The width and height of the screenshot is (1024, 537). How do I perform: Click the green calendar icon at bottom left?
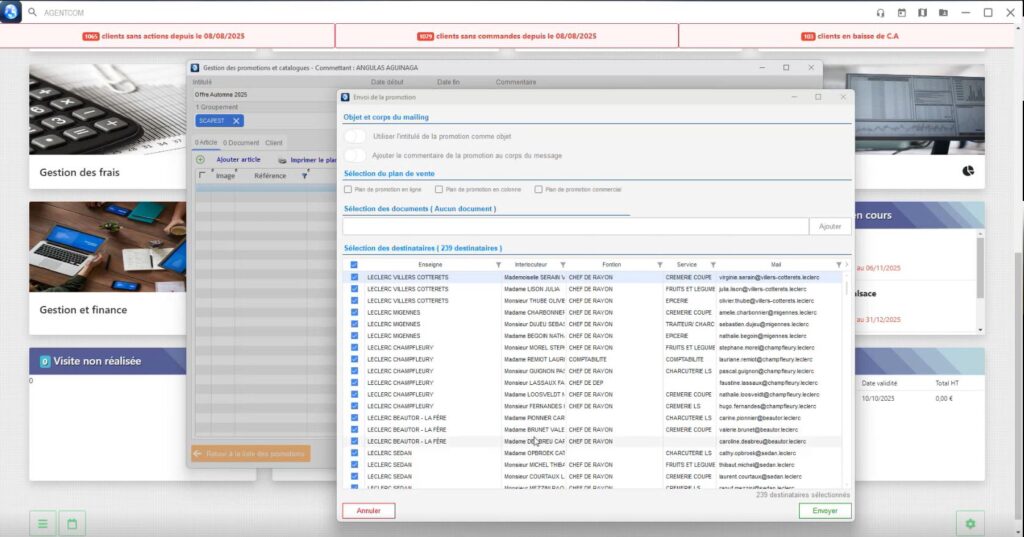(72, 523)
